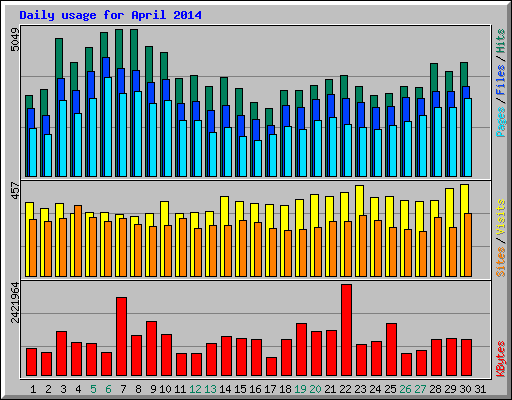Screen dimensions: 512x400
Task: Click the blue Files bar segment for day 21
Action: click(331, 106)
